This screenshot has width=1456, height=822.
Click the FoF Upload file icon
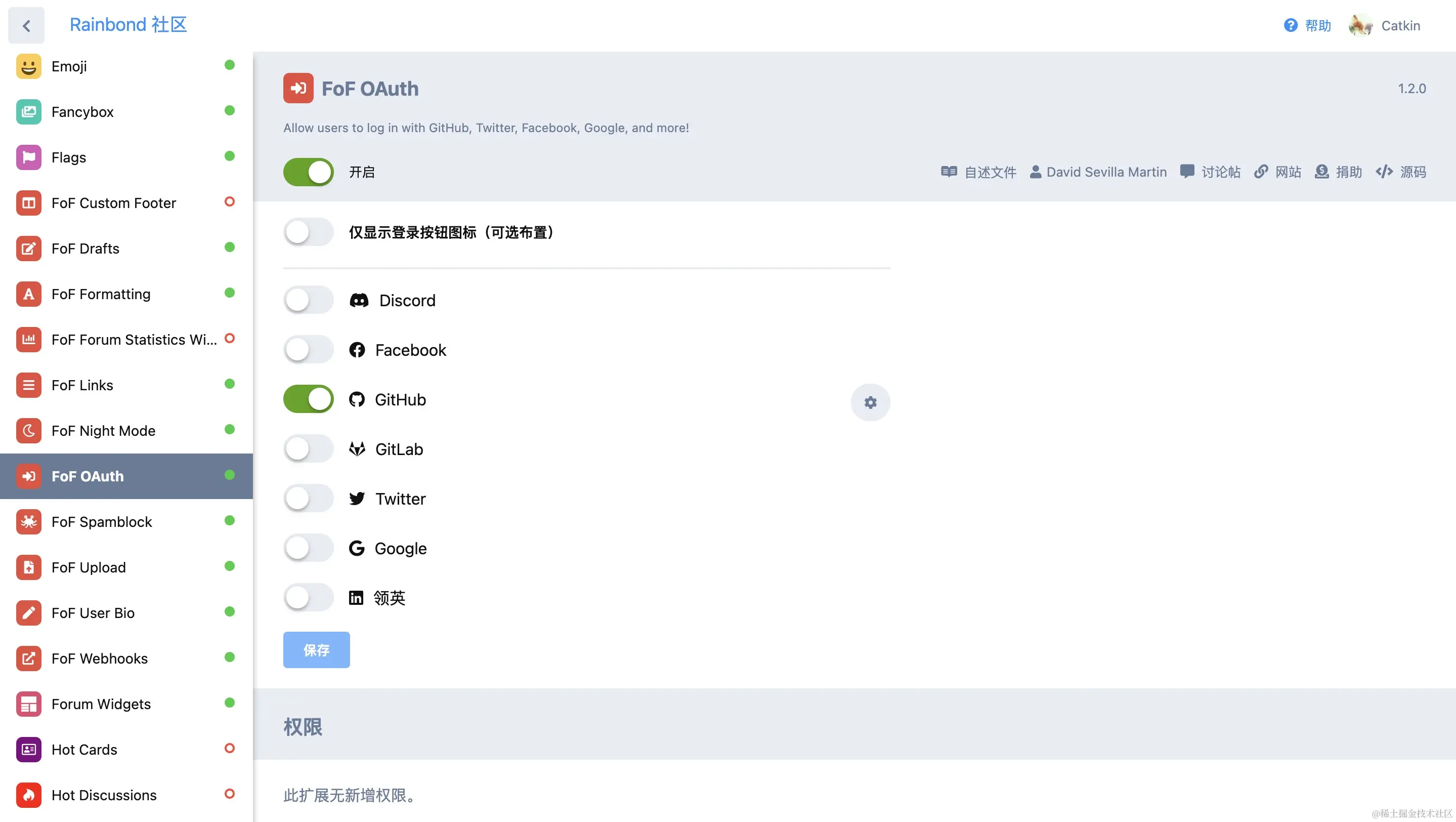point(29,567)
